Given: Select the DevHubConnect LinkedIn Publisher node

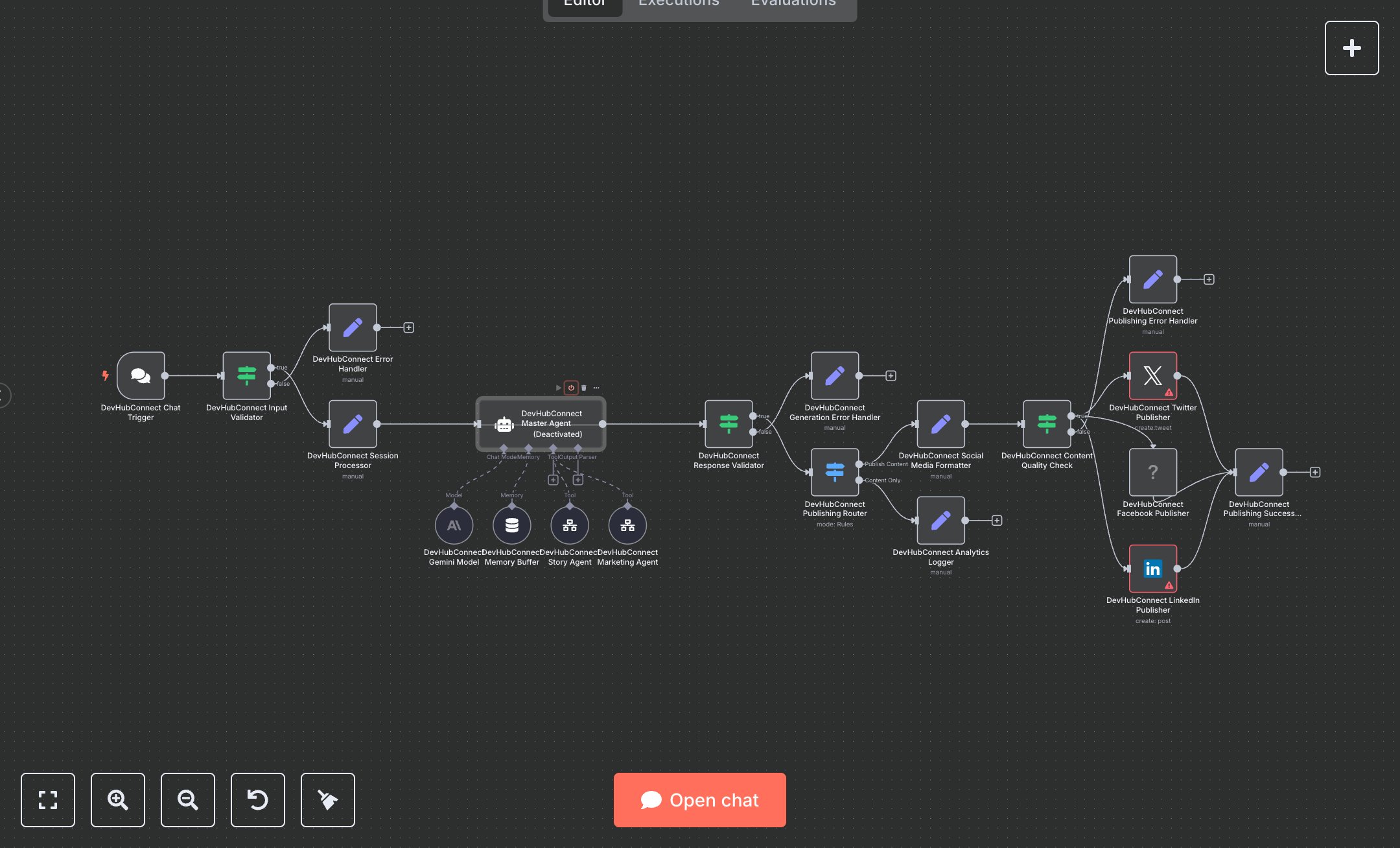Looking at the screenshot, I should click(1152, 569).
